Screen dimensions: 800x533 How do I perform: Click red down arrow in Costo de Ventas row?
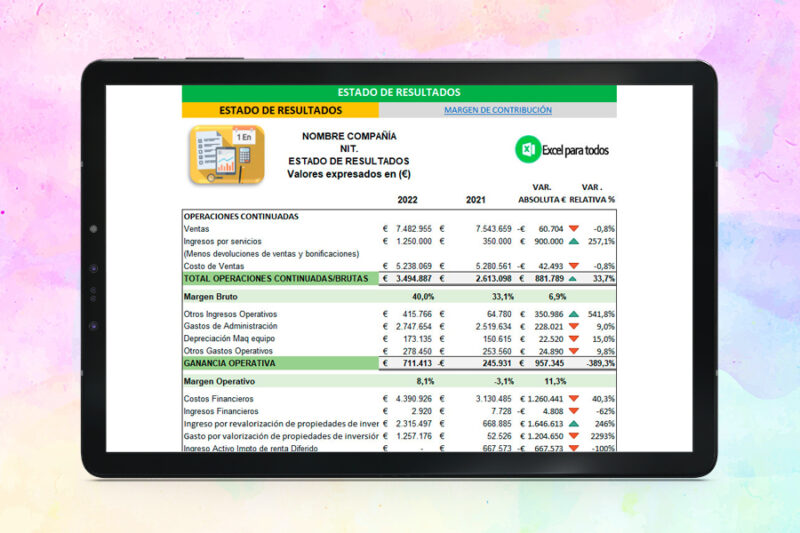coord(574,266)
